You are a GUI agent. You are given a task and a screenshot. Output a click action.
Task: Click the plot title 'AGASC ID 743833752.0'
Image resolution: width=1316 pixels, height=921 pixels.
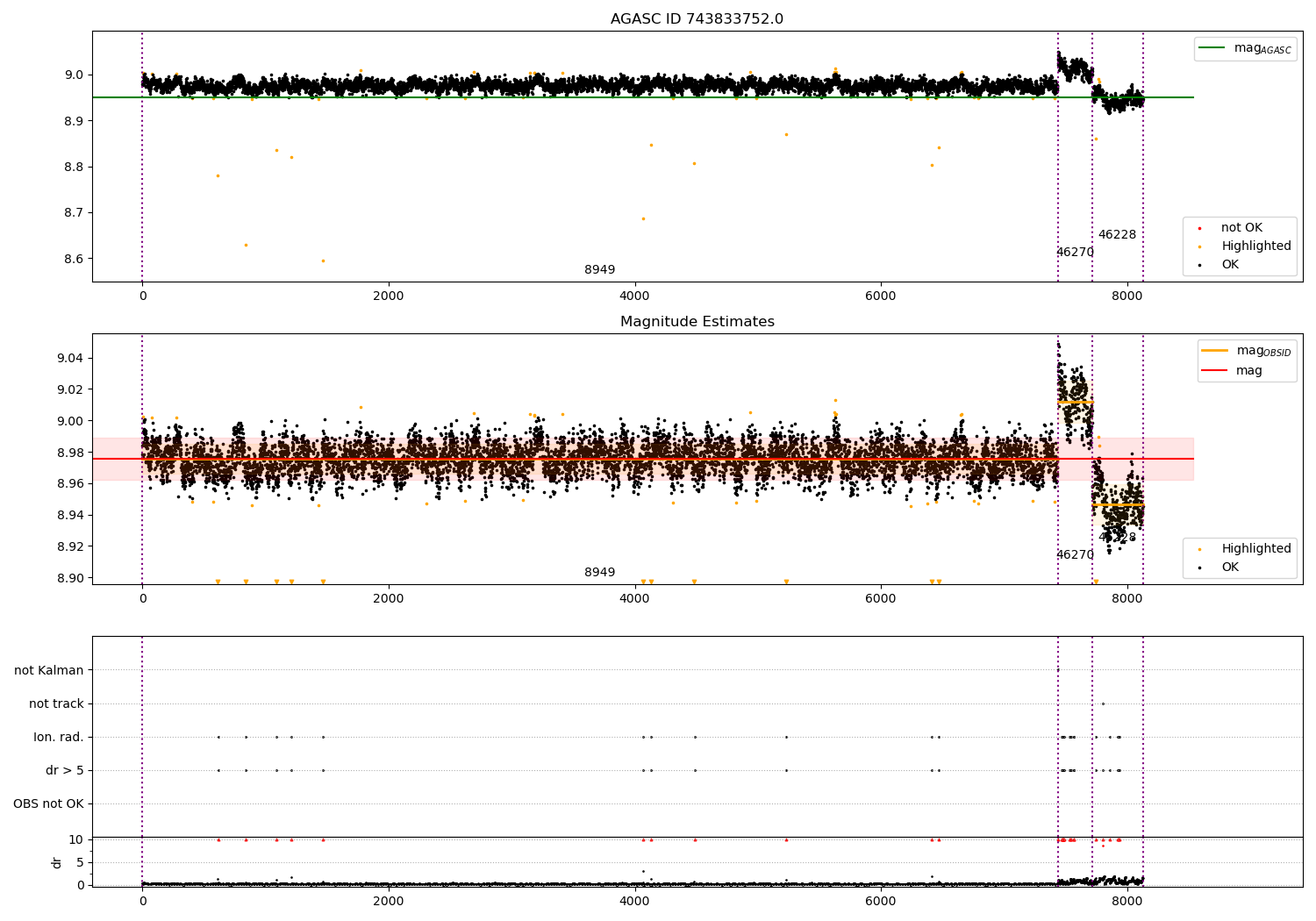point(697,19)
